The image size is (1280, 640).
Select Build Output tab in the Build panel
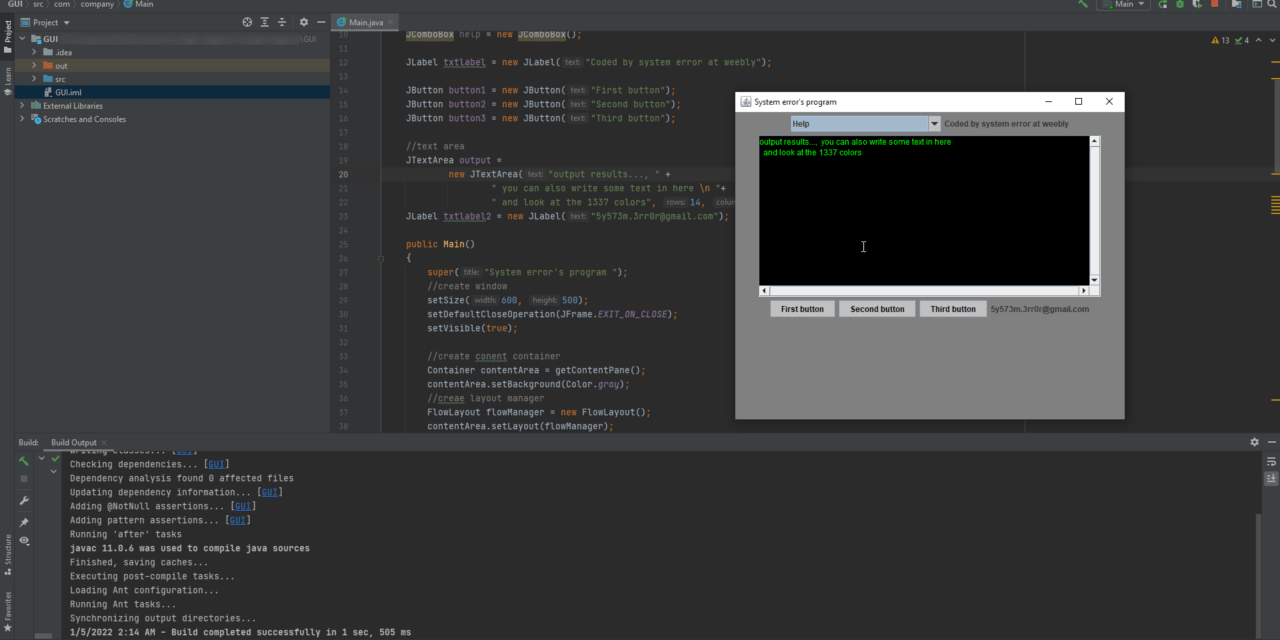(x=73, y=442)
